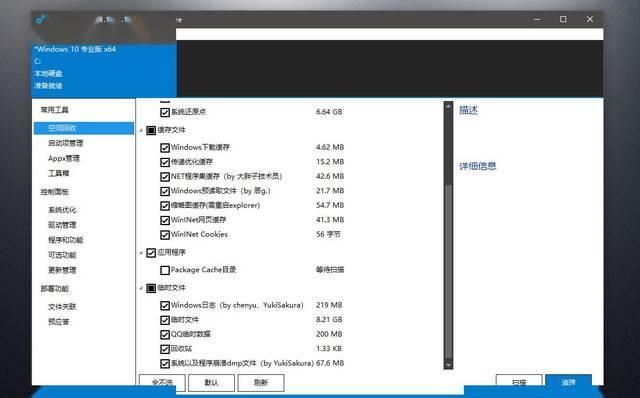Screen dimensions: 640x398
Task: Uncheck WinINet网页缓存 checkbox
Action: (x=165, y=220)
